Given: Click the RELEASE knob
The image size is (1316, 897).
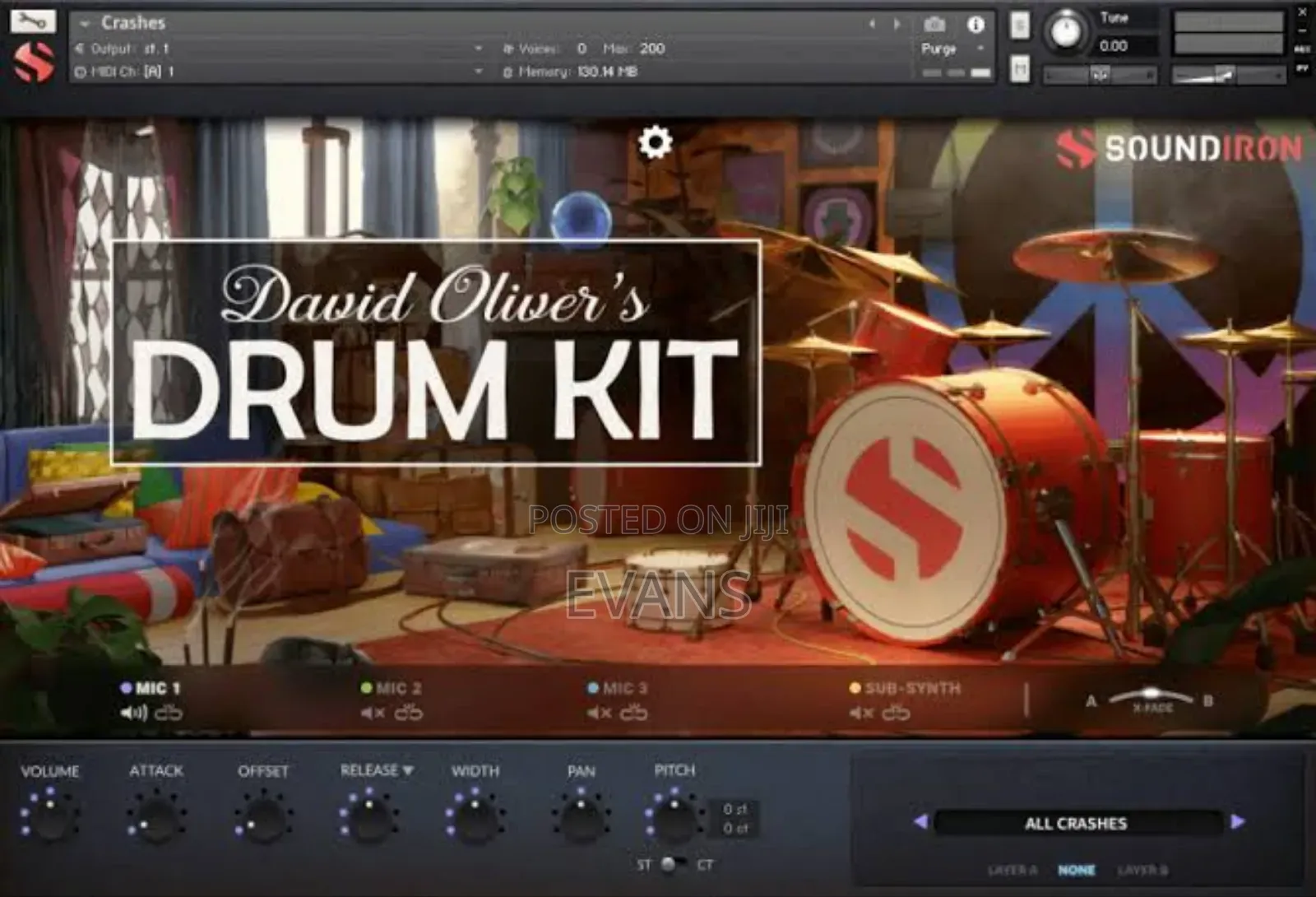Looking at the screenshot, I should click(x=368, y=817).
